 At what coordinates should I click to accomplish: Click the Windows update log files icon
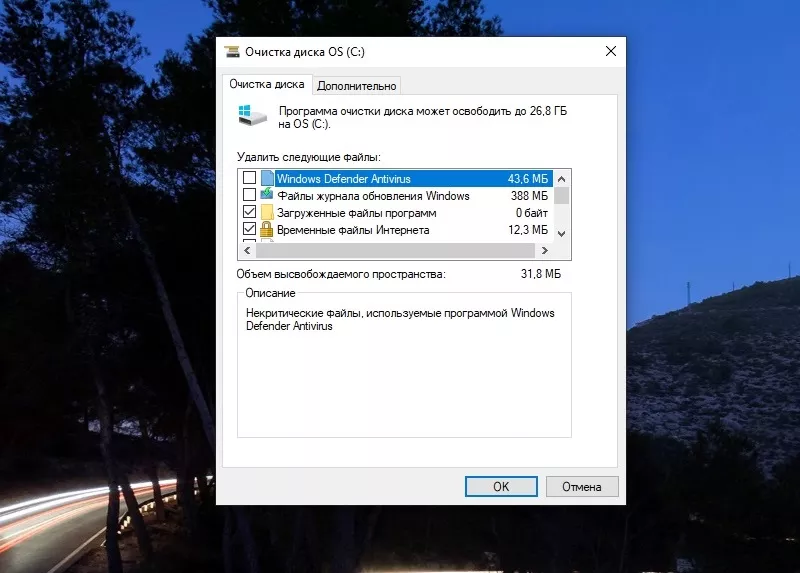pos(267,194)
